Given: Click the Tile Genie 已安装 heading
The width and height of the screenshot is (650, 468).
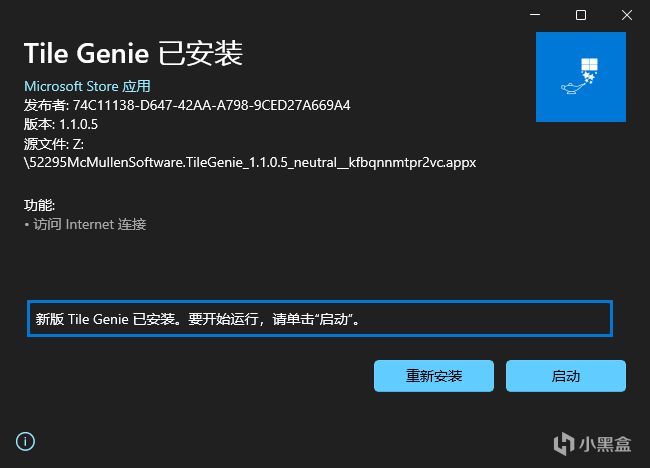Looking at the screenshot, I should click(133, 54).
